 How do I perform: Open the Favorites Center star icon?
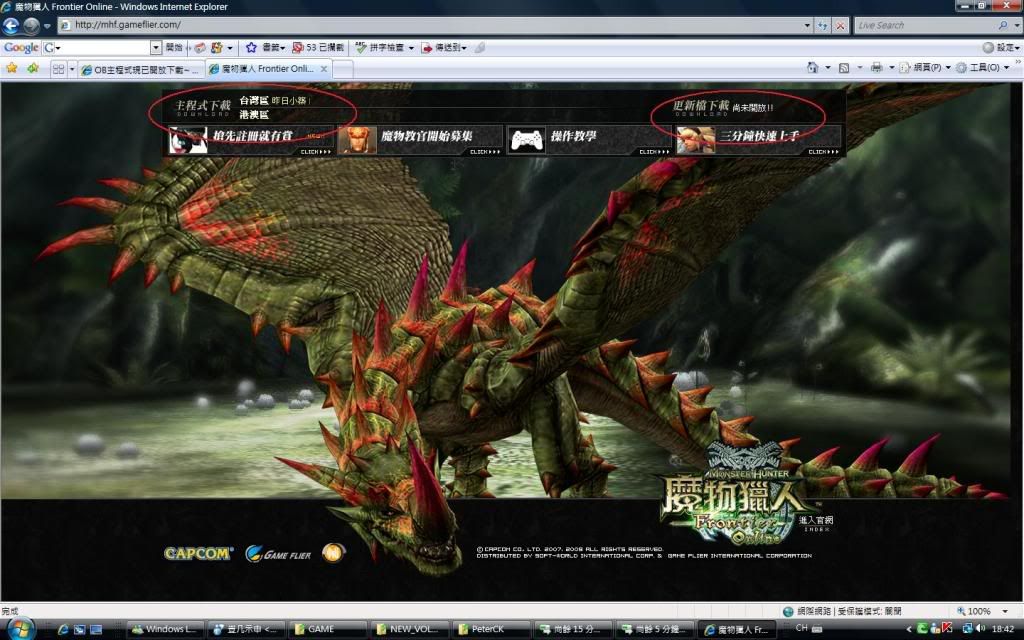click(12, 68)
